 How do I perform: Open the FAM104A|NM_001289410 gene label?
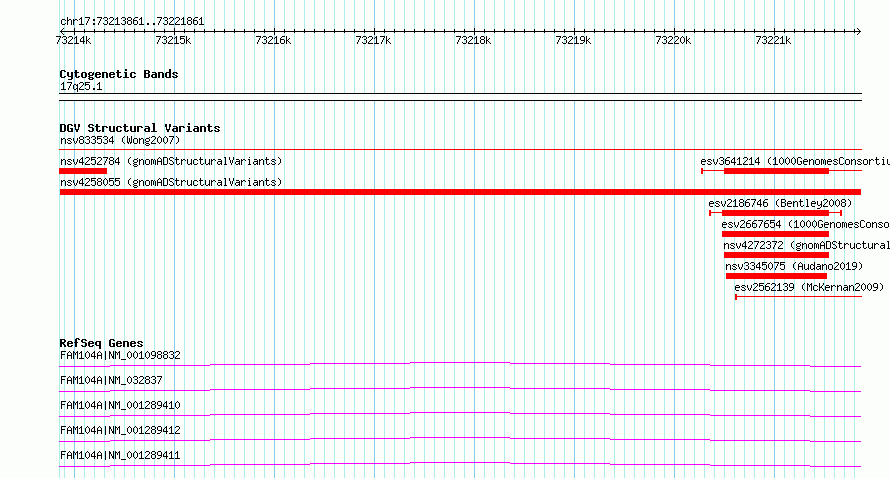pyautogui.click(x=120, y=405)
